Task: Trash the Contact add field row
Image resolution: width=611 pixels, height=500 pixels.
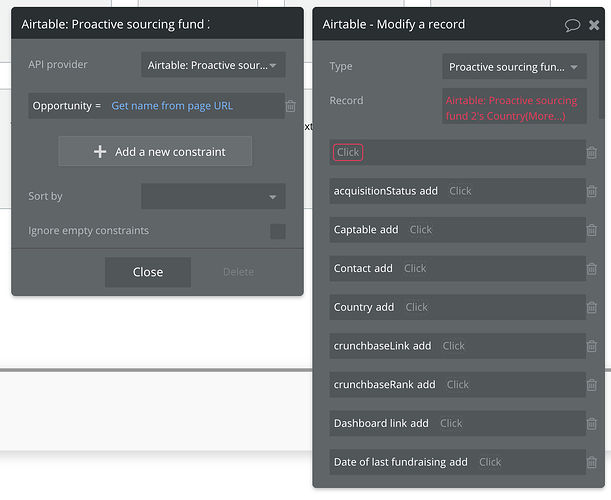Action: pos(592,269)
